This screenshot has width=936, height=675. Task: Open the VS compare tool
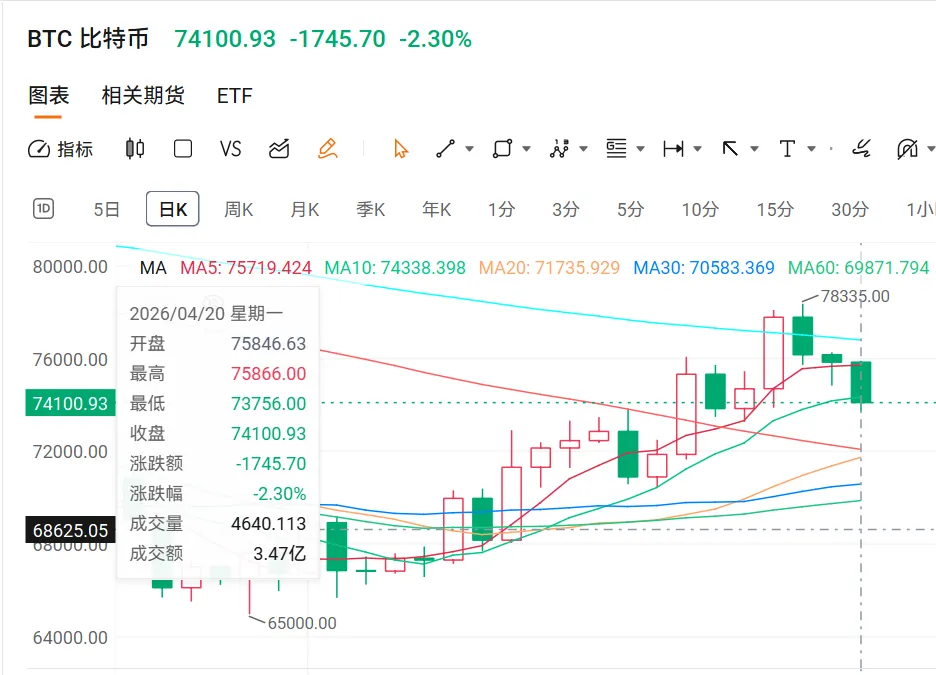230,149
